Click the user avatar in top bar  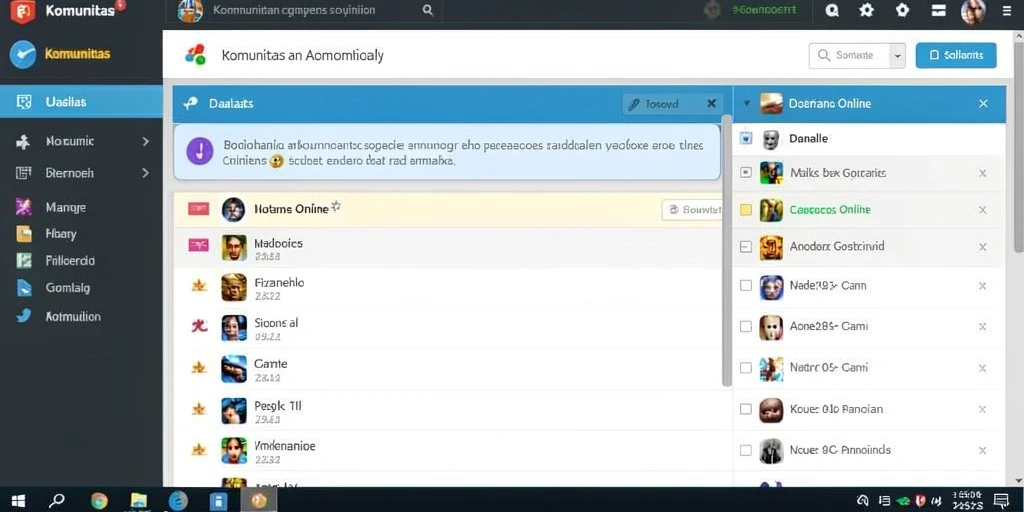point(973,11)
